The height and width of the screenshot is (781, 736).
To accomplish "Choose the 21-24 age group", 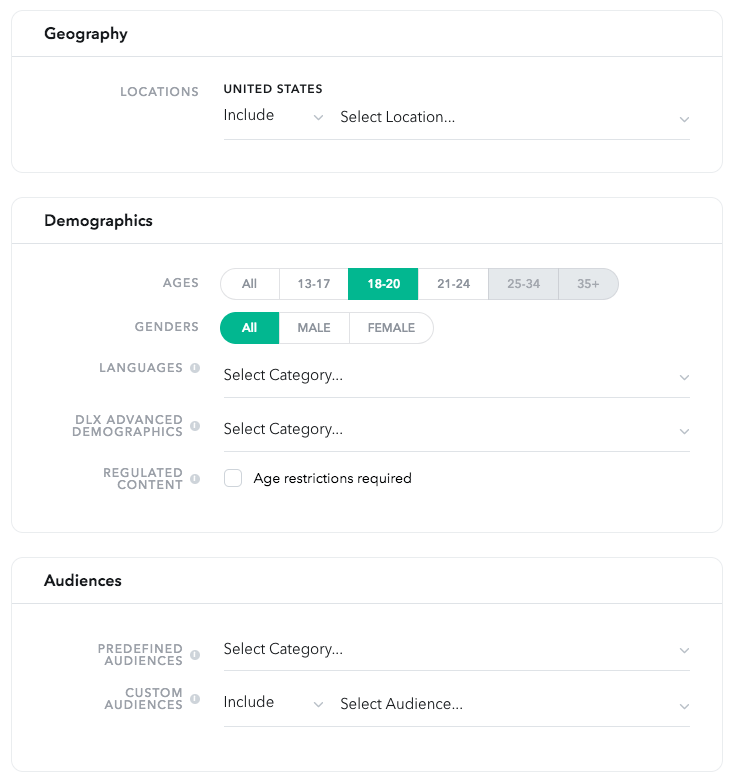I will pyautogui.click(x=453, y=284).
